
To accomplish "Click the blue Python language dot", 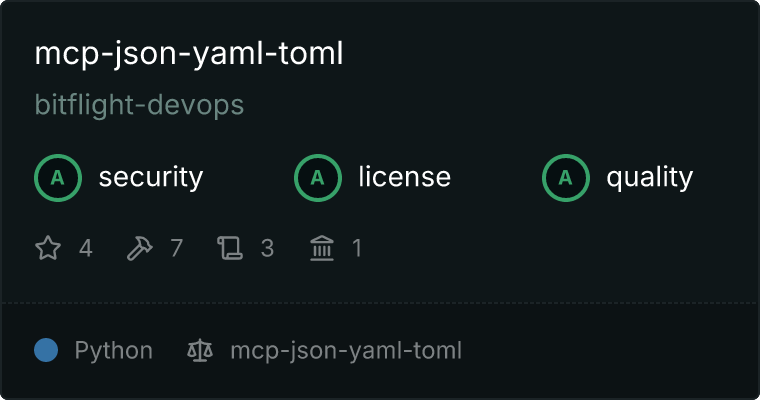I will click(46, 350).
